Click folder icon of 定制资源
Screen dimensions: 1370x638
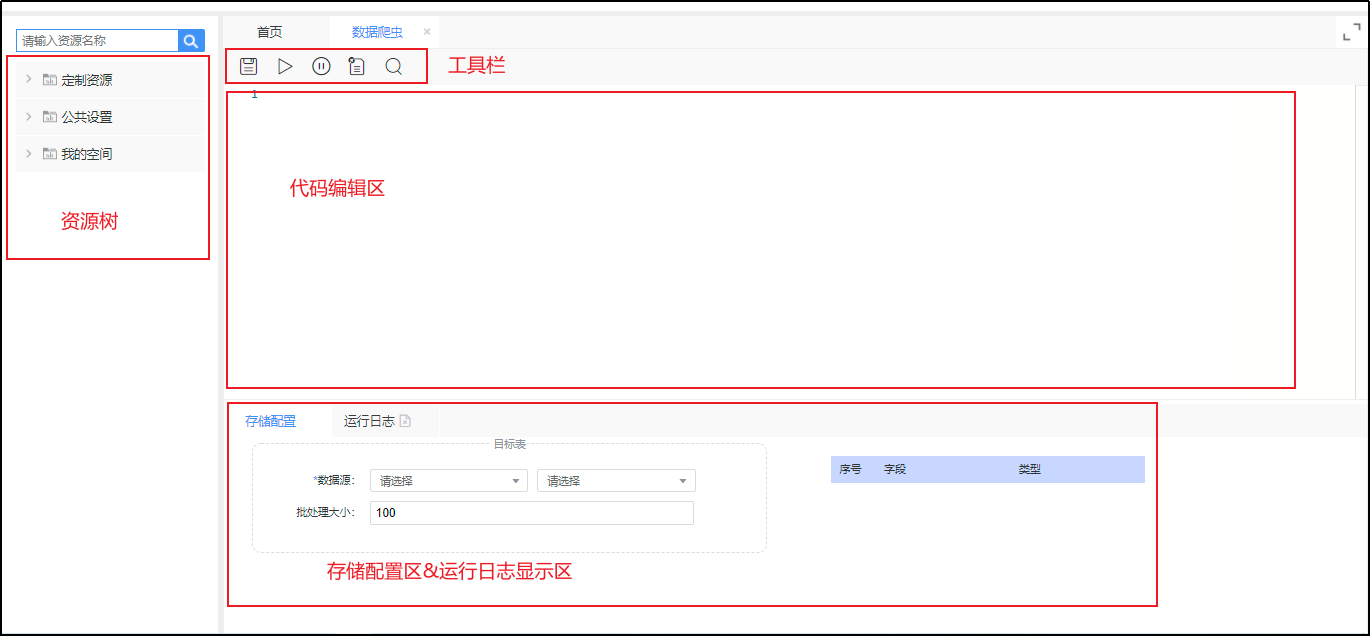tap(49, 80)
